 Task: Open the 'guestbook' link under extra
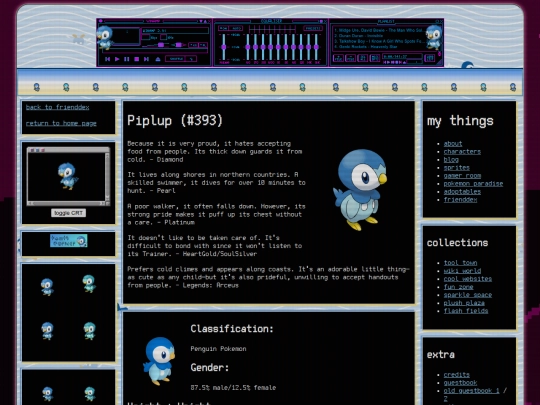pos(460,383)
